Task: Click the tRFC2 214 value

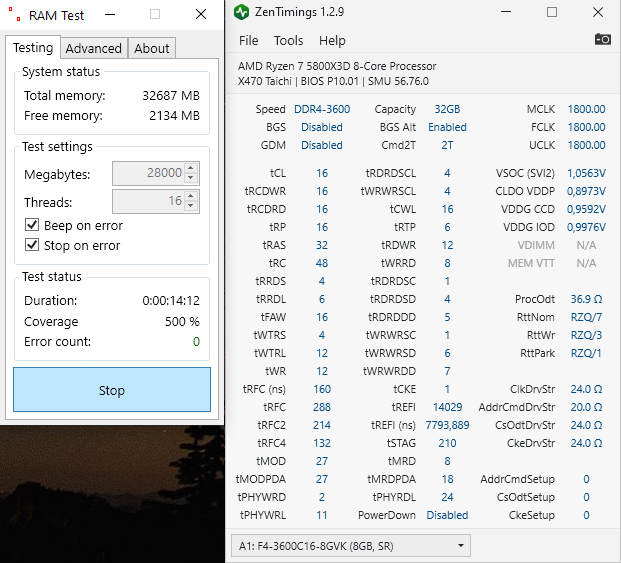Action: point(322,425)
